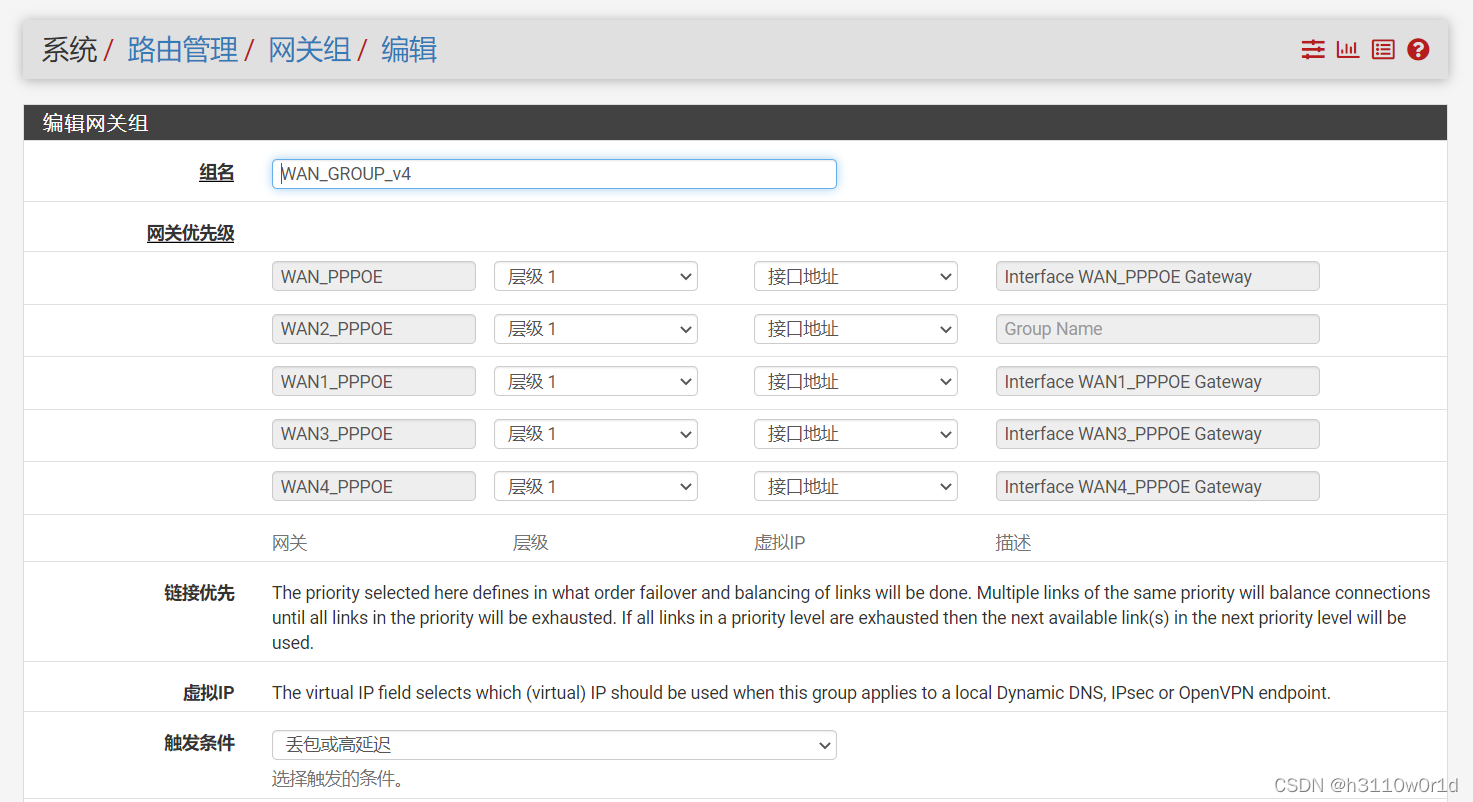Click the 组名 field label

(x=217, y=173)
